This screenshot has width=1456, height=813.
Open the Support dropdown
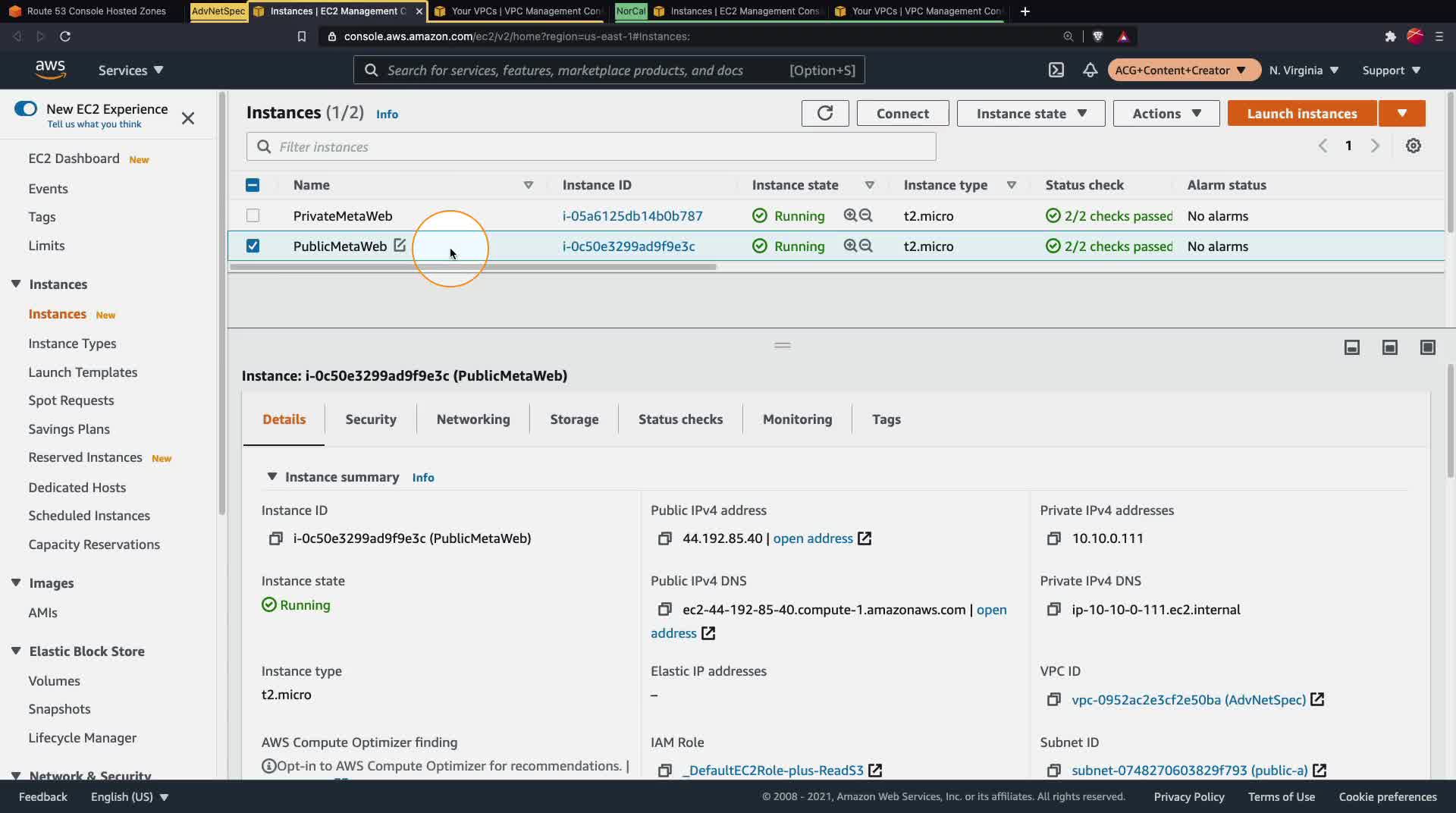coord(1391,70)
